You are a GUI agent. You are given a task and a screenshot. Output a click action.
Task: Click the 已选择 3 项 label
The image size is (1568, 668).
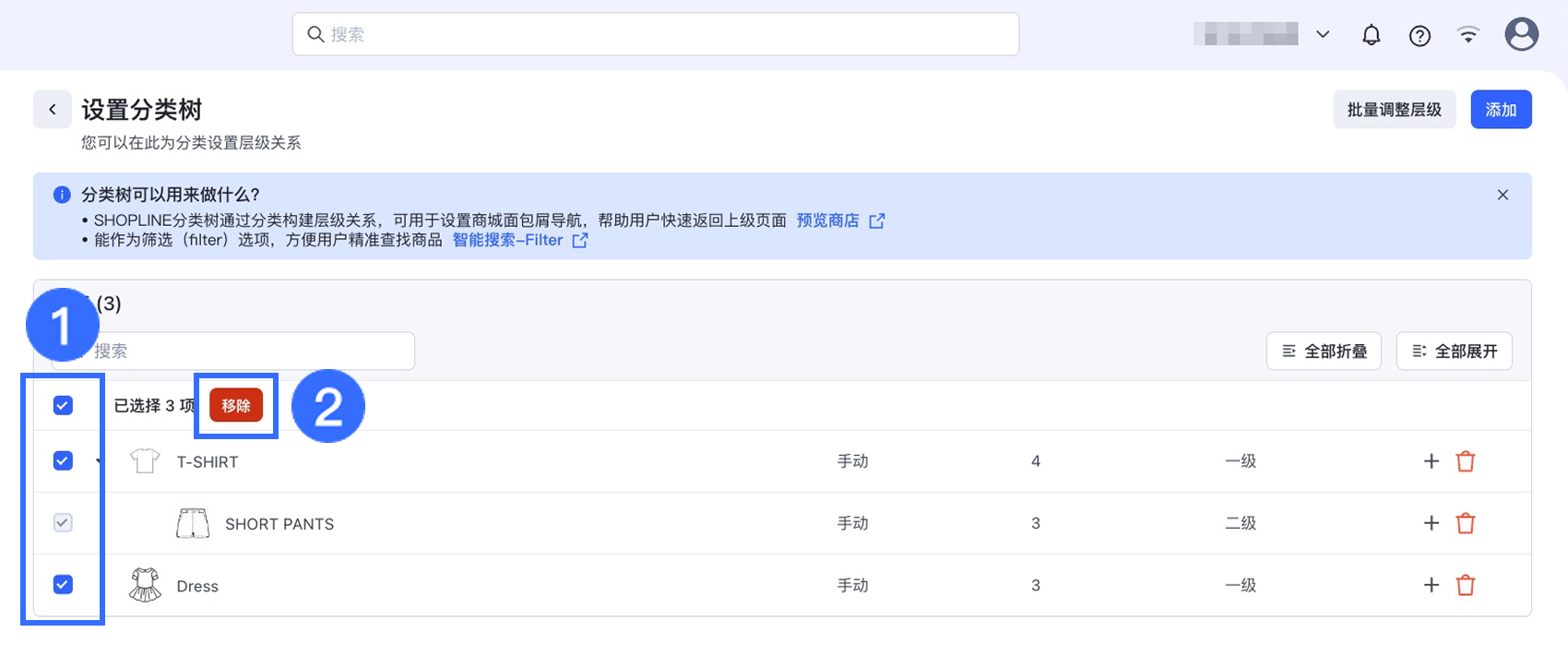coord(154,406)
